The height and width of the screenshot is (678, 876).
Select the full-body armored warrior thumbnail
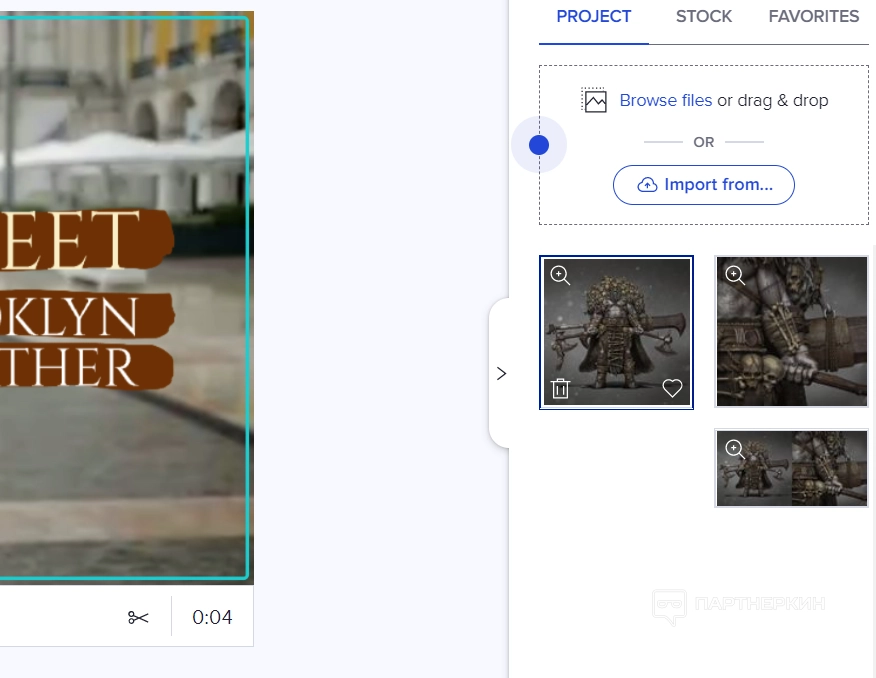[x=616, y=330]
